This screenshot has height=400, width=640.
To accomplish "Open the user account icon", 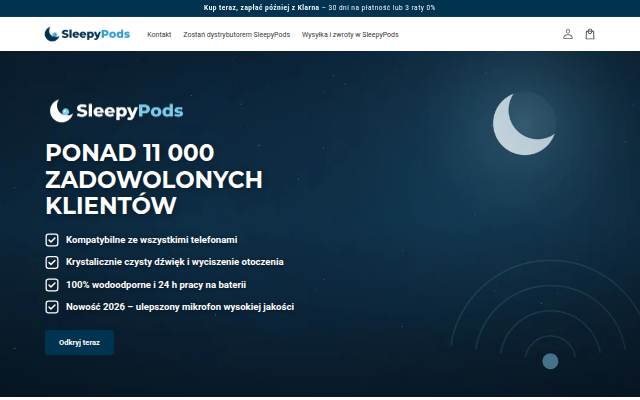I will tap(567, 34).
